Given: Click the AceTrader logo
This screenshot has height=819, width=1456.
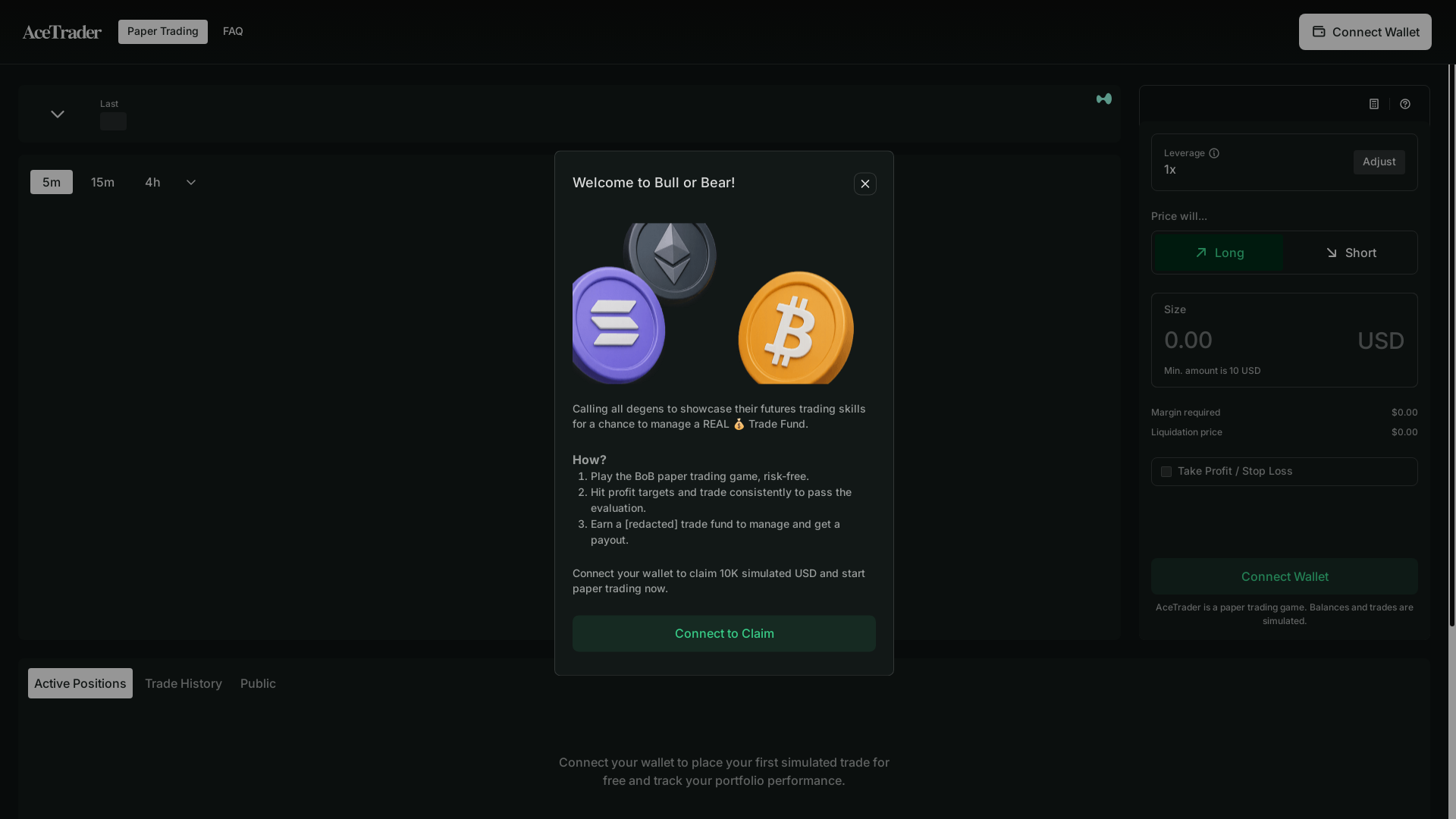Looking at the screenshot, I should 62,32.
